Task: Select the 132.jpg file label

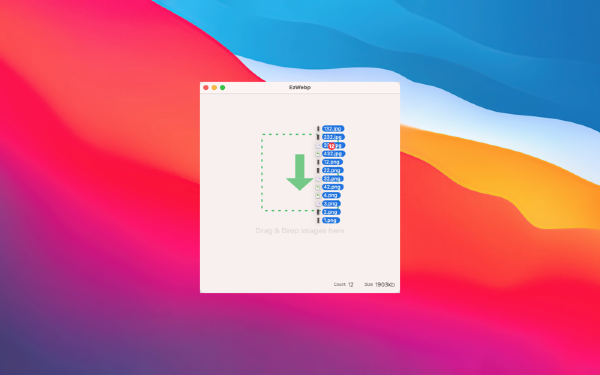Action: (333, 129)
